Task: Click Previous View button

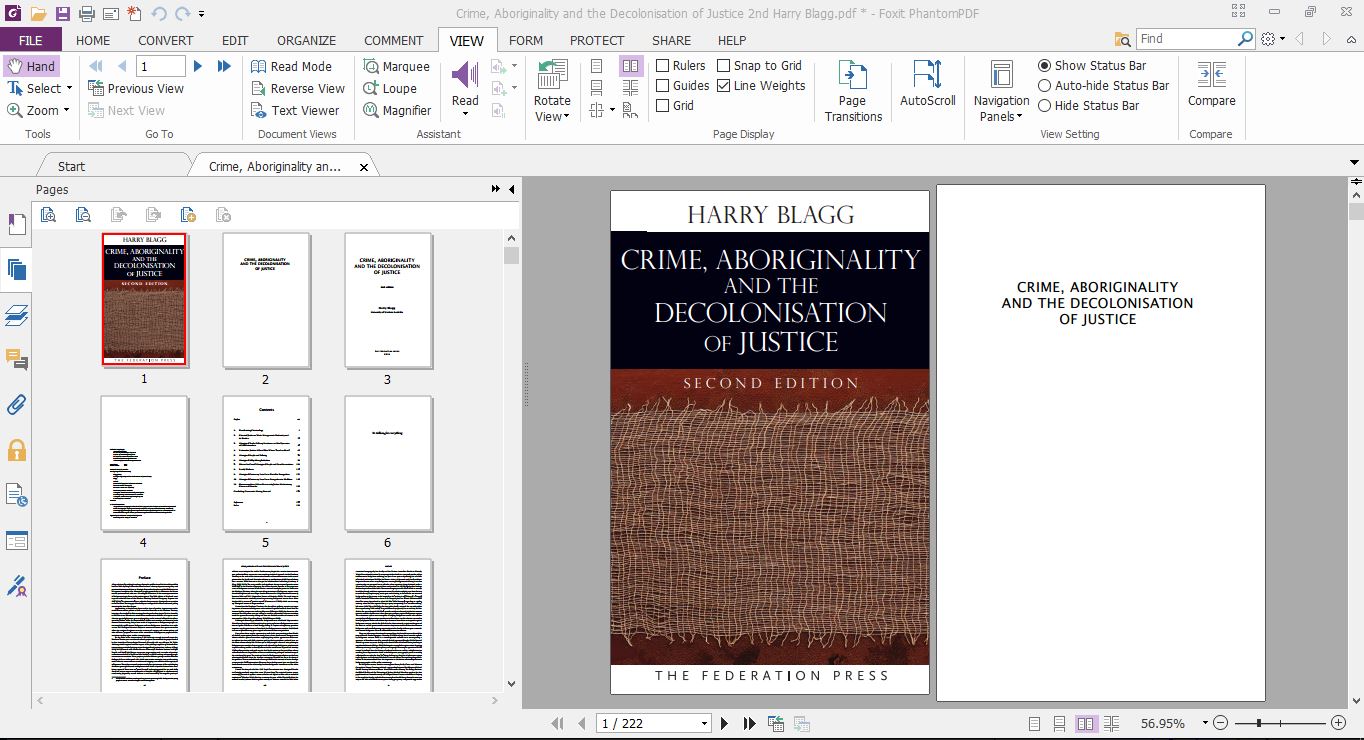Action: [136, 88]
